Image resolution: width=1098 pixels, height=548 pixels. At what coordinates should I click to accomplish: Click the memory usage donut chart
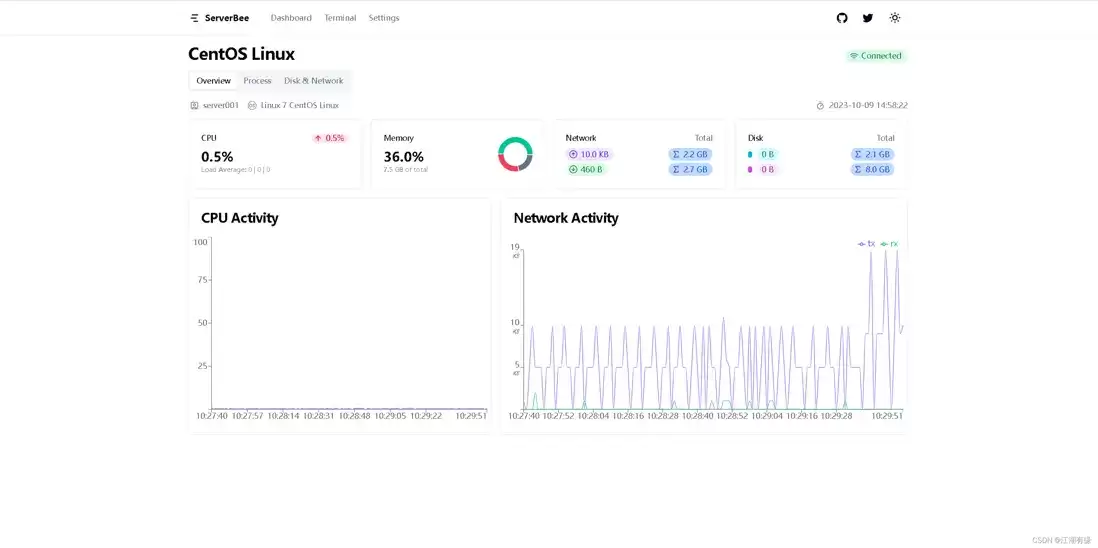(x=515, y=154)
